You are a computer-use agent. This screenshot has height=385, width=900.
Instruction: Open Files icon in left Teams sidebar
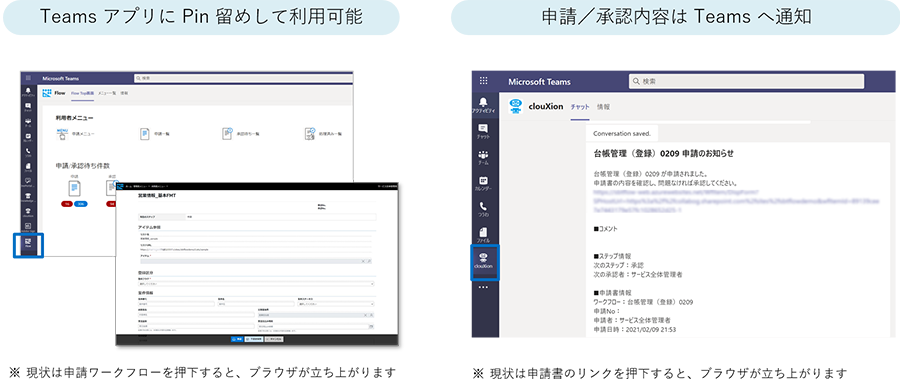click(28, 167)
